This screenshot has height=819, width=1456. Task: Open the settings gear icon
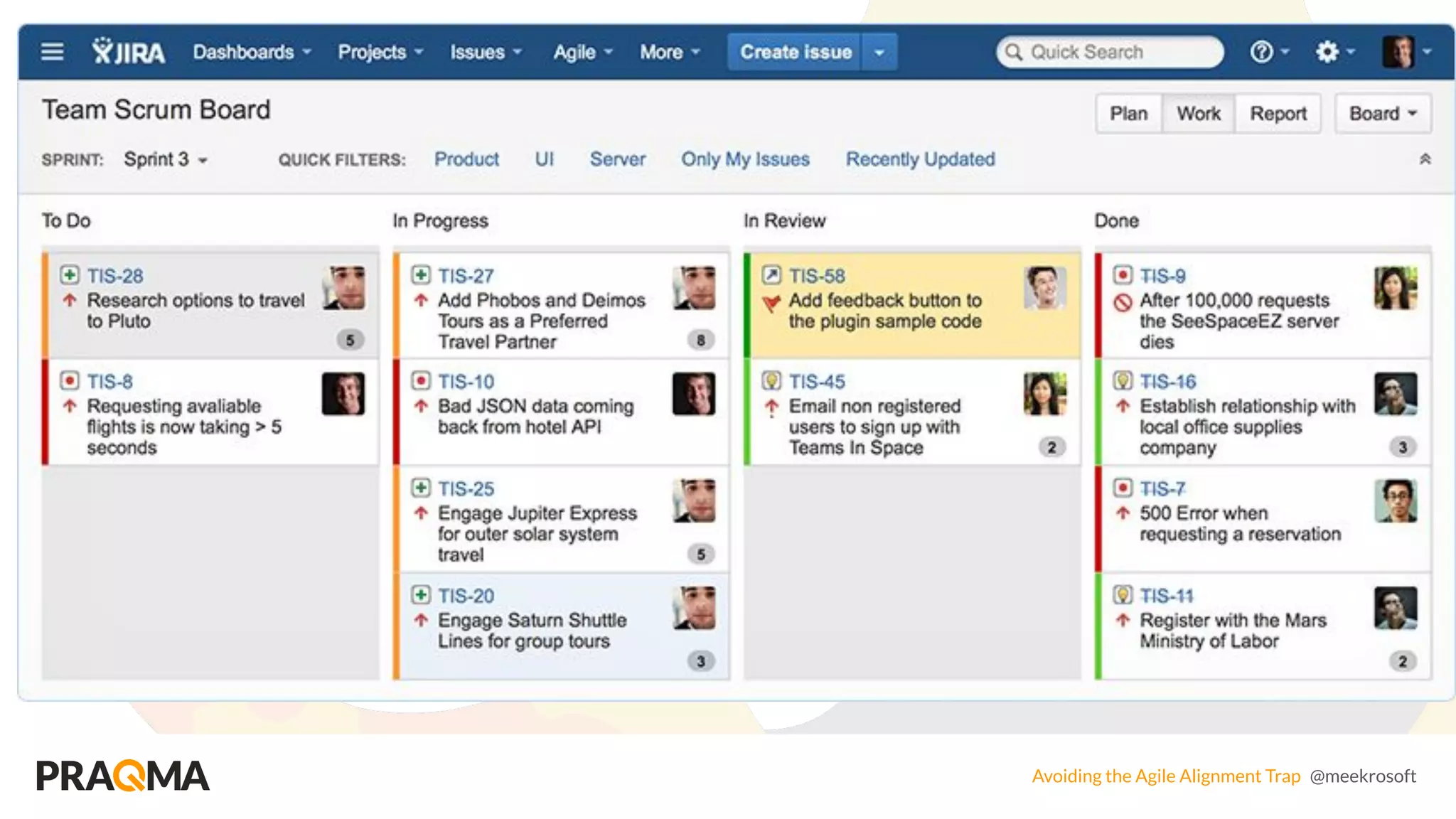(x=1327, y=52)
